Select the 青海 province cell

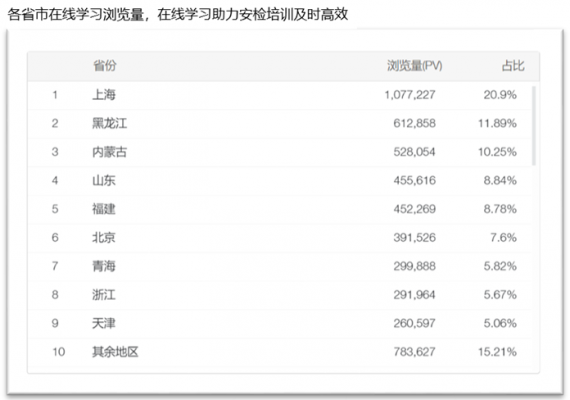(x=104, y=266)
